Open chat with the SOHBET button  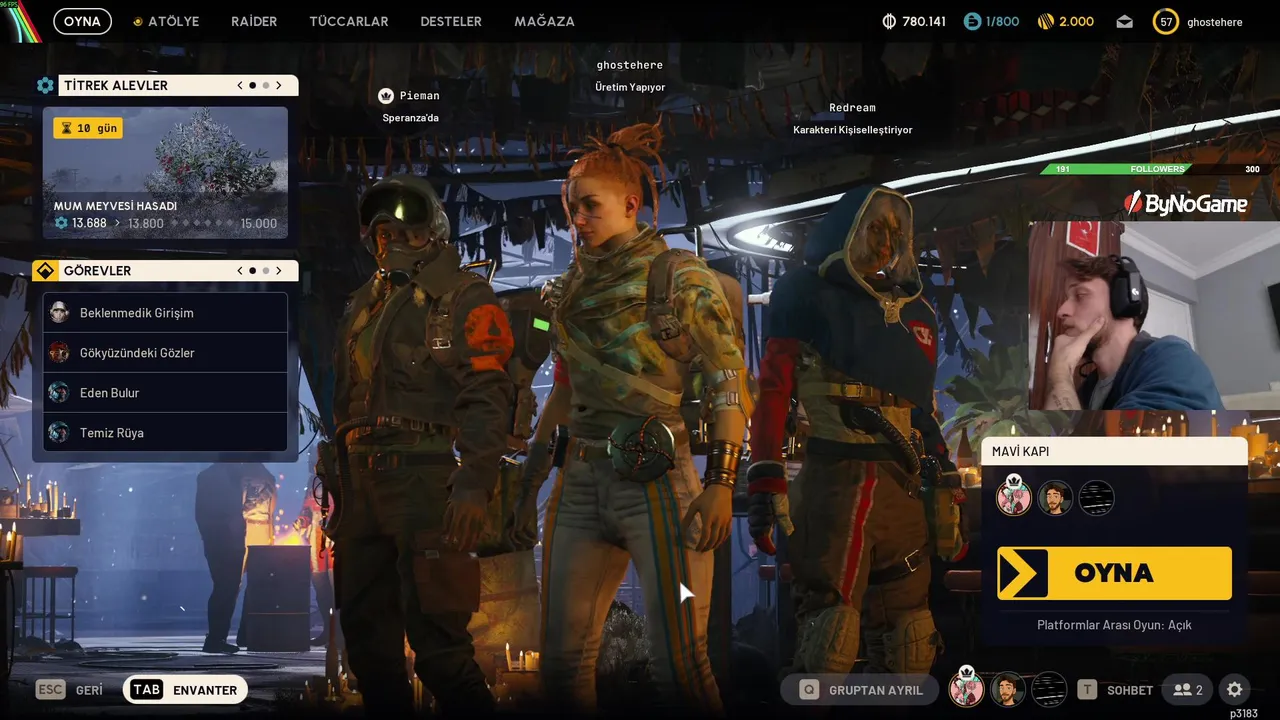pyautogui.click(x=1115, y=690)
